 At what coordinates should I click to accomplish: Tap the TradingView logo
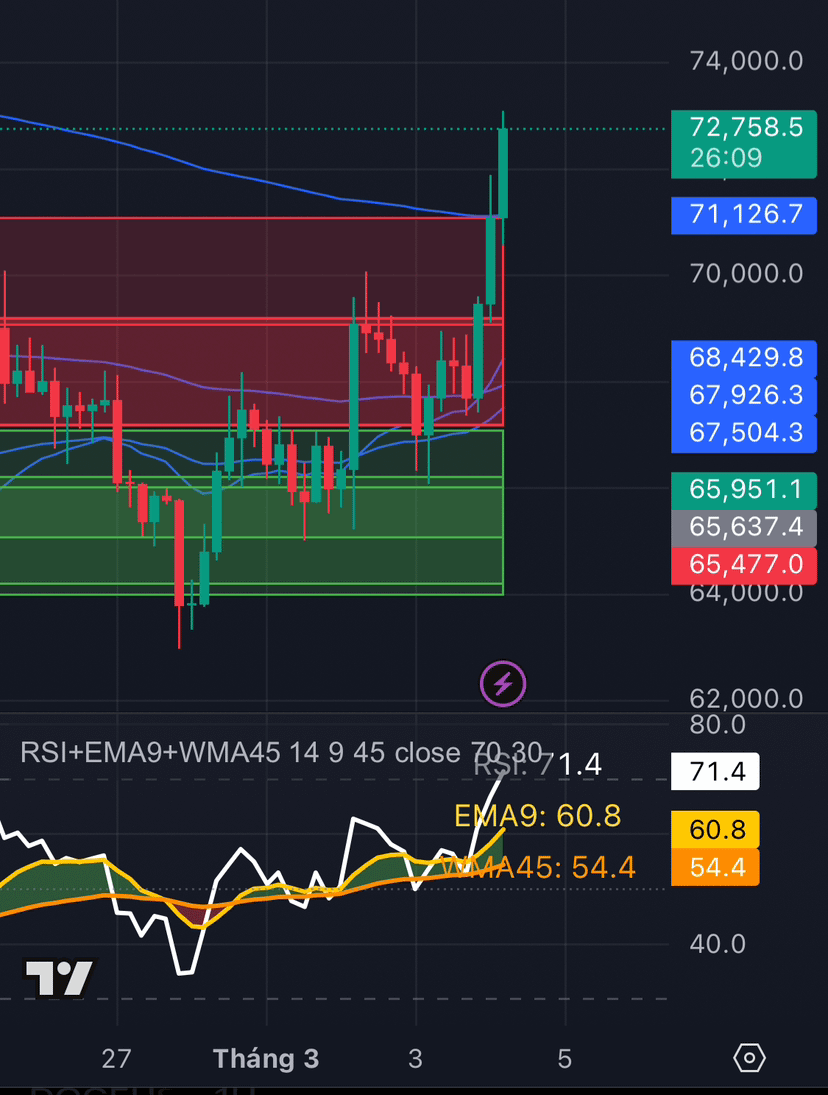tap(59, 978)
